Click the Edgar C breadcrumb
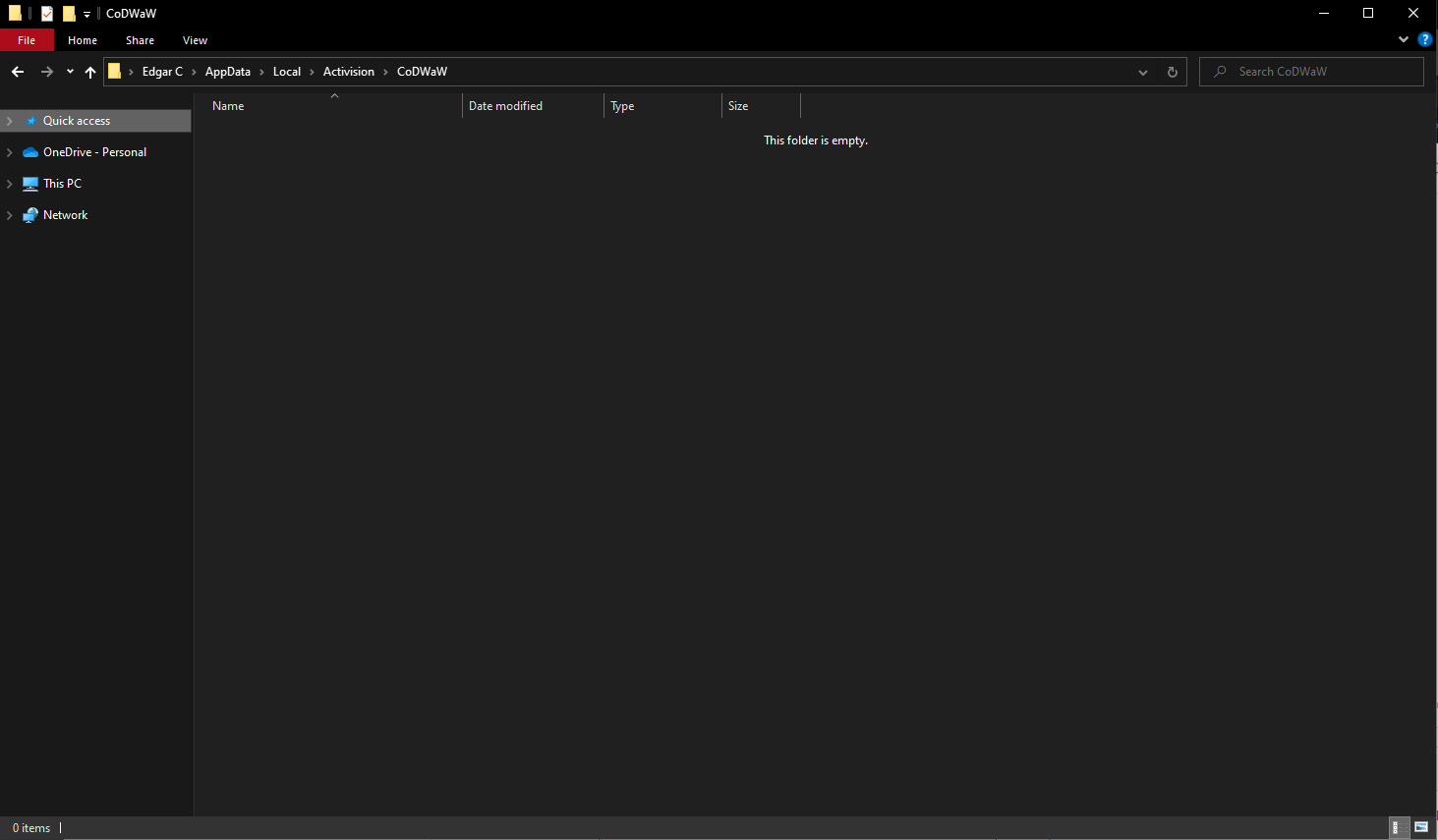 tap(162, 72)
